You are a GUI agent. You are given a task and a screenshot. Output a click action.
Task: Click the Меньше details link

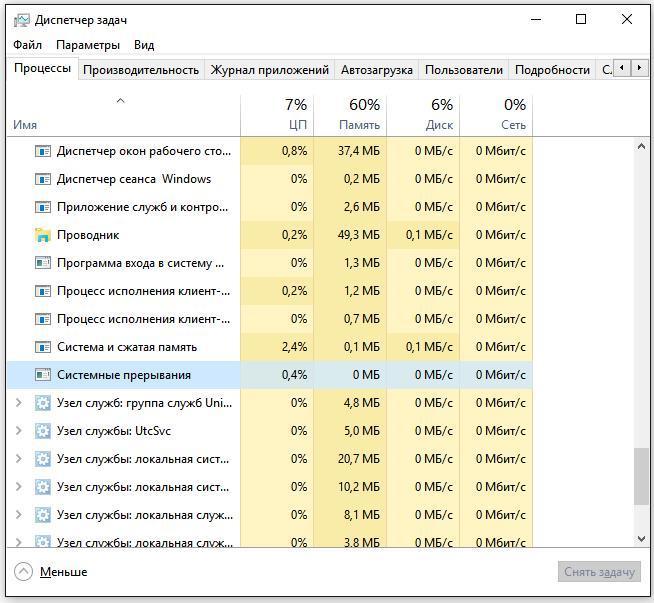(x=63, y=572)
